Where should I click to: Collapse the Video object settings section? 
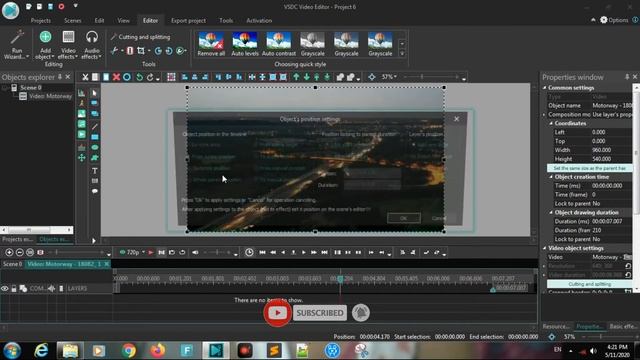pyautogui.click(x=544, y=248)
